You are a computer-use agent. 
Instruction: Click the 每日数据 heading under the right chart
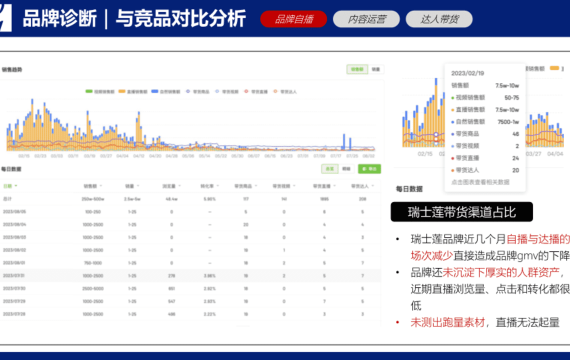point(409,189)
